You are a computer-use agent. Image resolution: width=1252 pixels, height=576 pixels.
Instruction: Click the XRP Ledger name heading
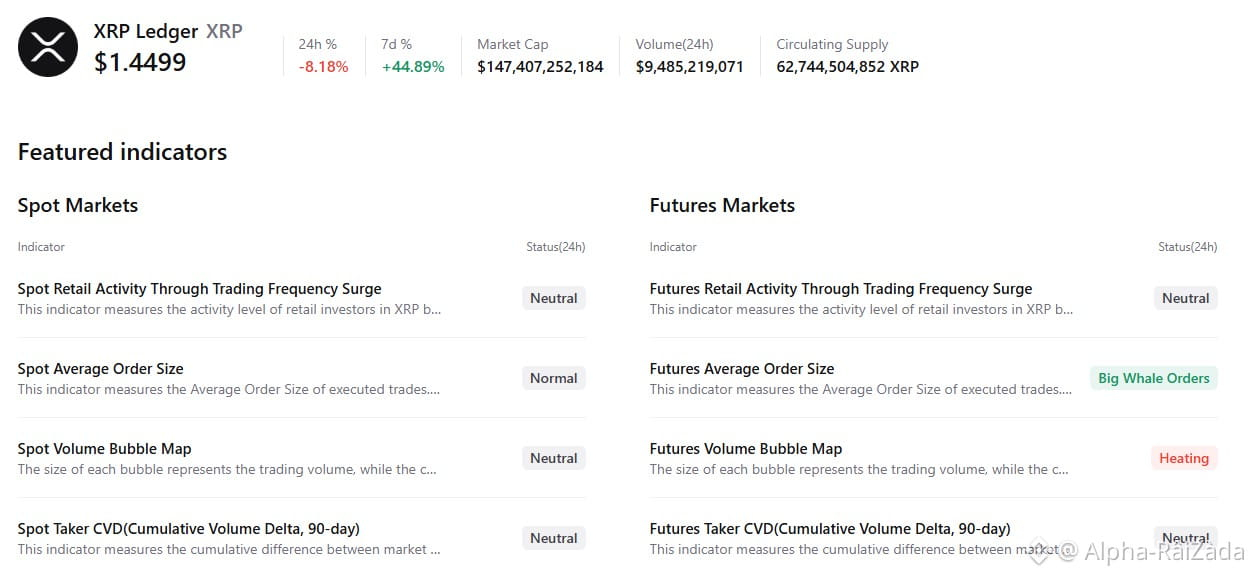pyautogui.click(x=146, y=31)
